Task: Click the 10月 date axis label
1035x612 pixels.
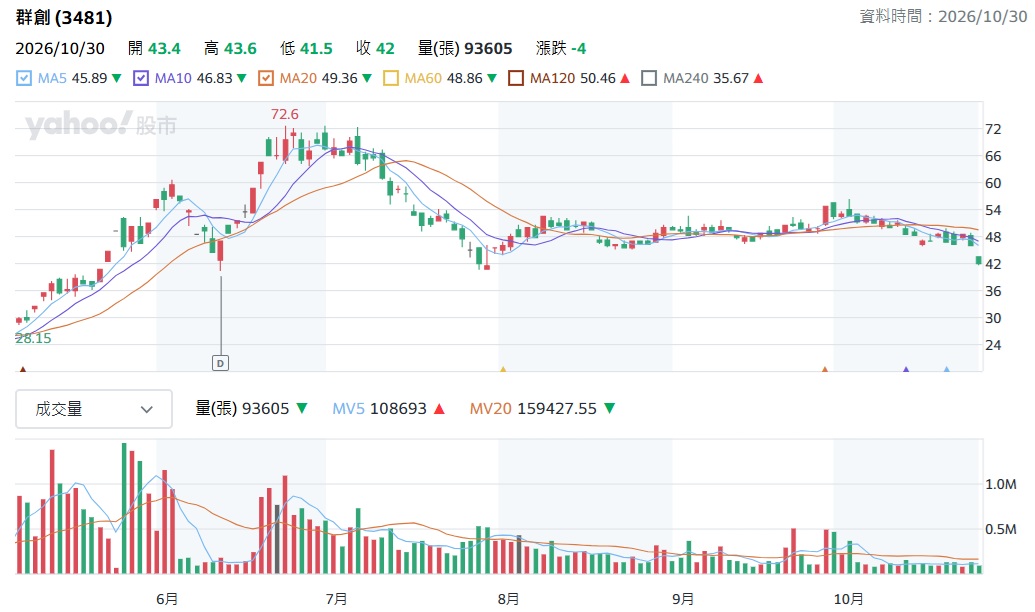Action: (x=848, y=599)
